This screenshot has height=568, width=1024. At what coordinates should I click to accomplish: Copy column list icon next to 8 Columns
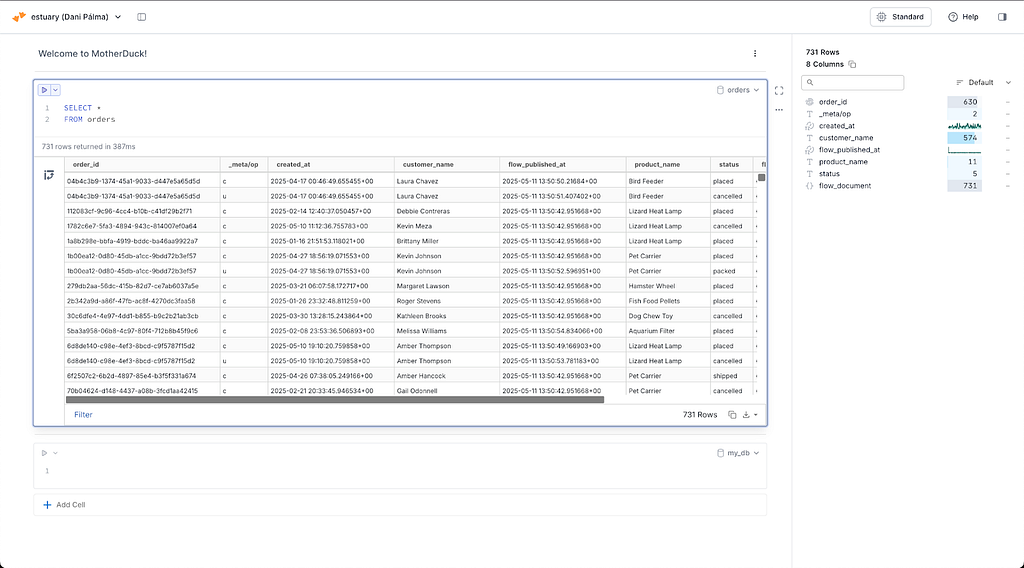click(852, 64)
